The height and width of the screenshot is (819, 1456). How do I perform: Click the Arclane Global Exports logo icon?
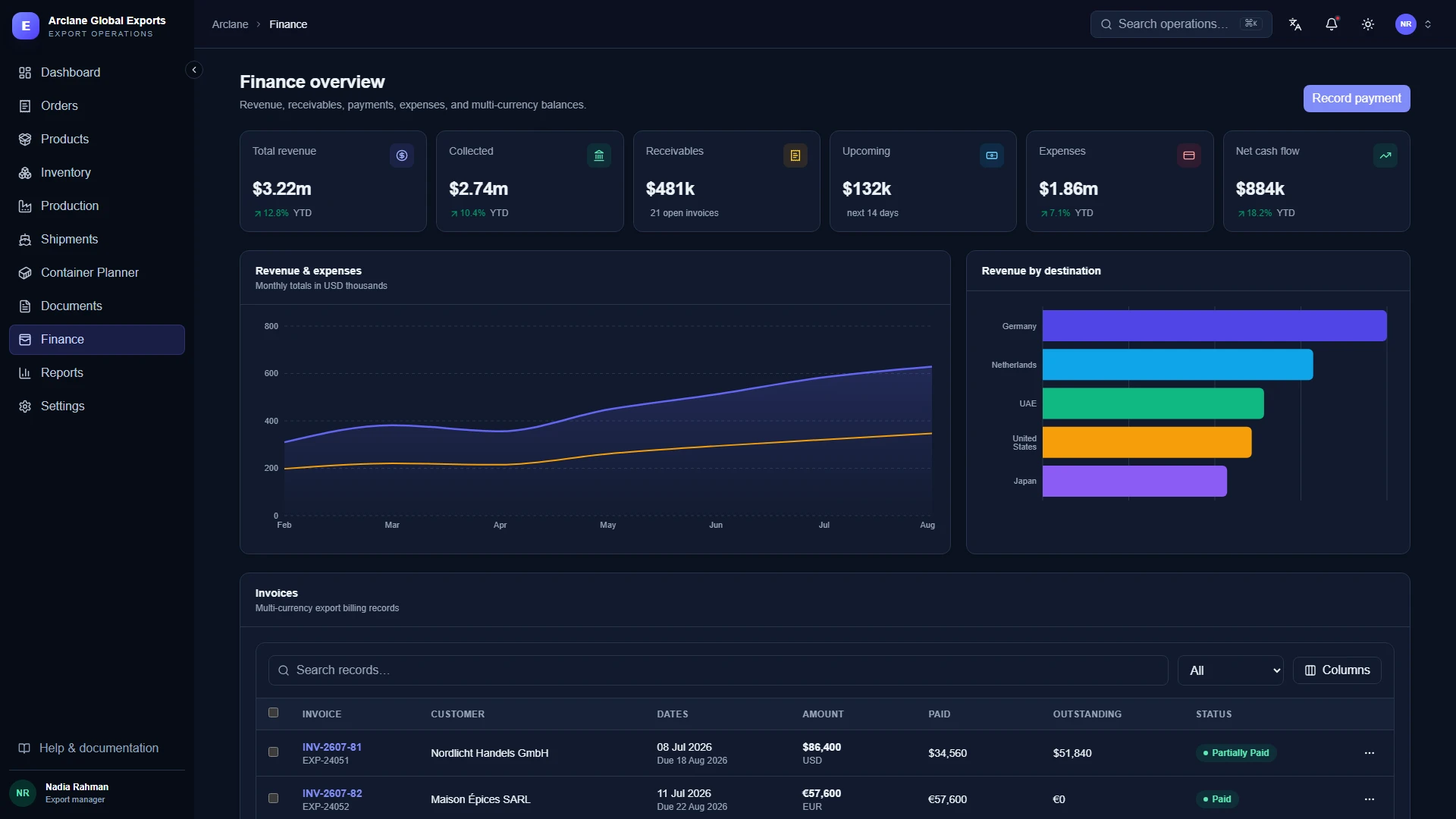[26, 26]
